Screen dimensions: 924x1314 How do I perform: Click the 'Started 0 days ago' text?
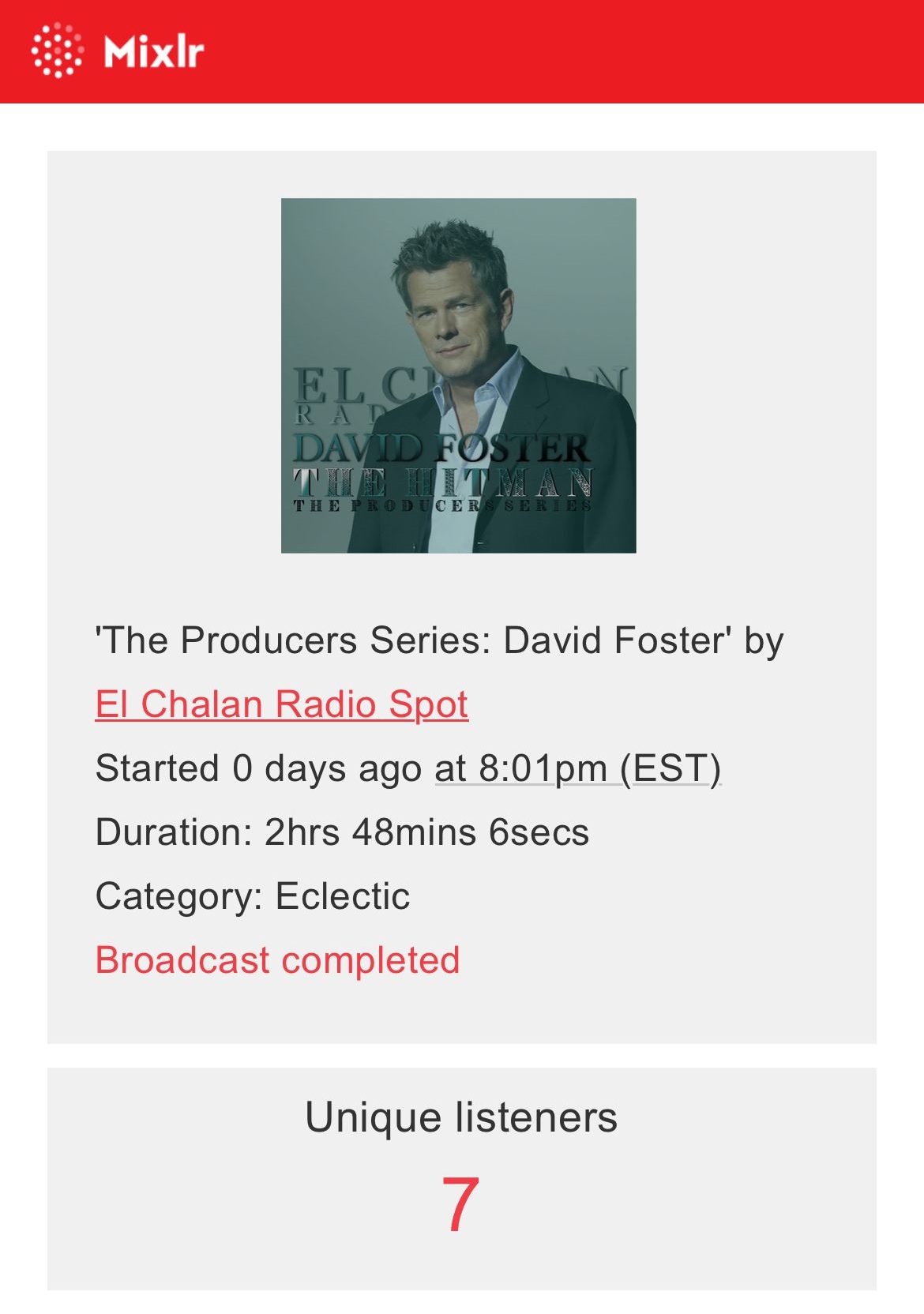(258, 768)
